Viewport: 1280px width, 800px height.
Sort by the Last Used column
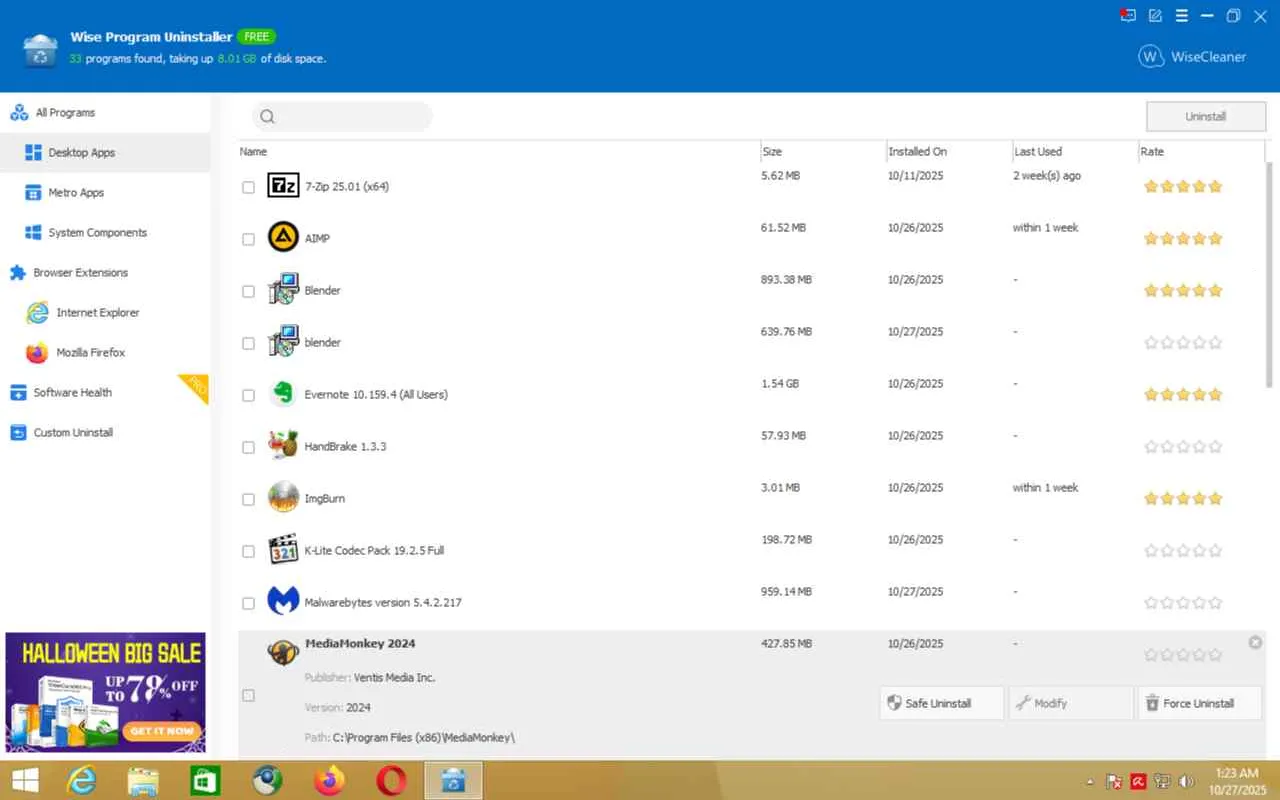1075,152
